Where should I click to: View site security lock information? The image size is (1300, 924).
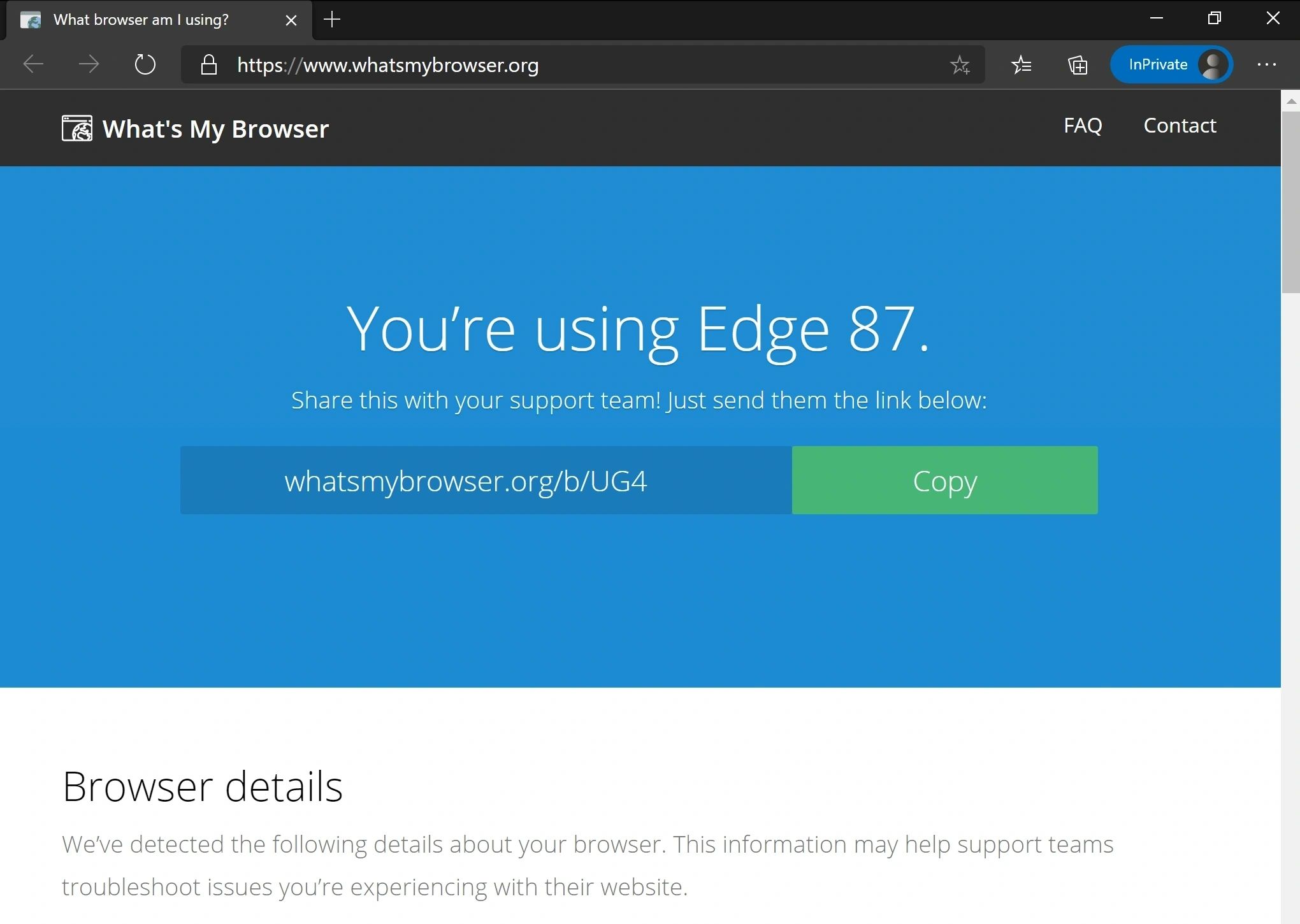[x=208, y=64]
